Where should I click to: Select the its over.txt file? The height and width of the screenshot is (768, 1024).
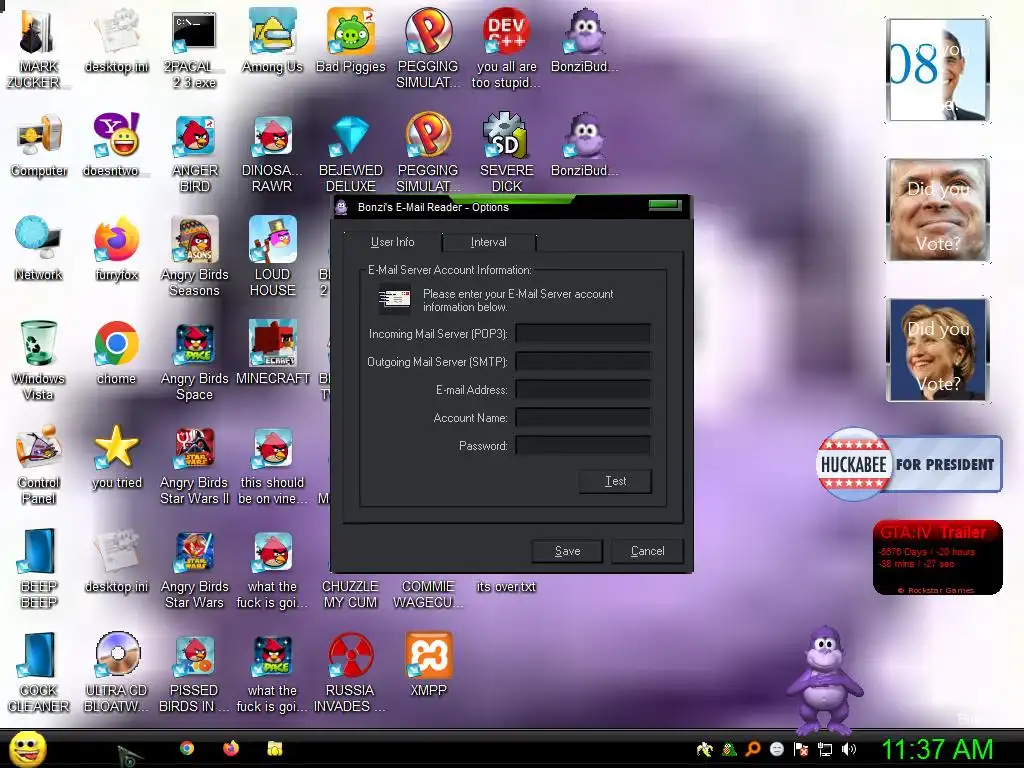click(506, 586)
